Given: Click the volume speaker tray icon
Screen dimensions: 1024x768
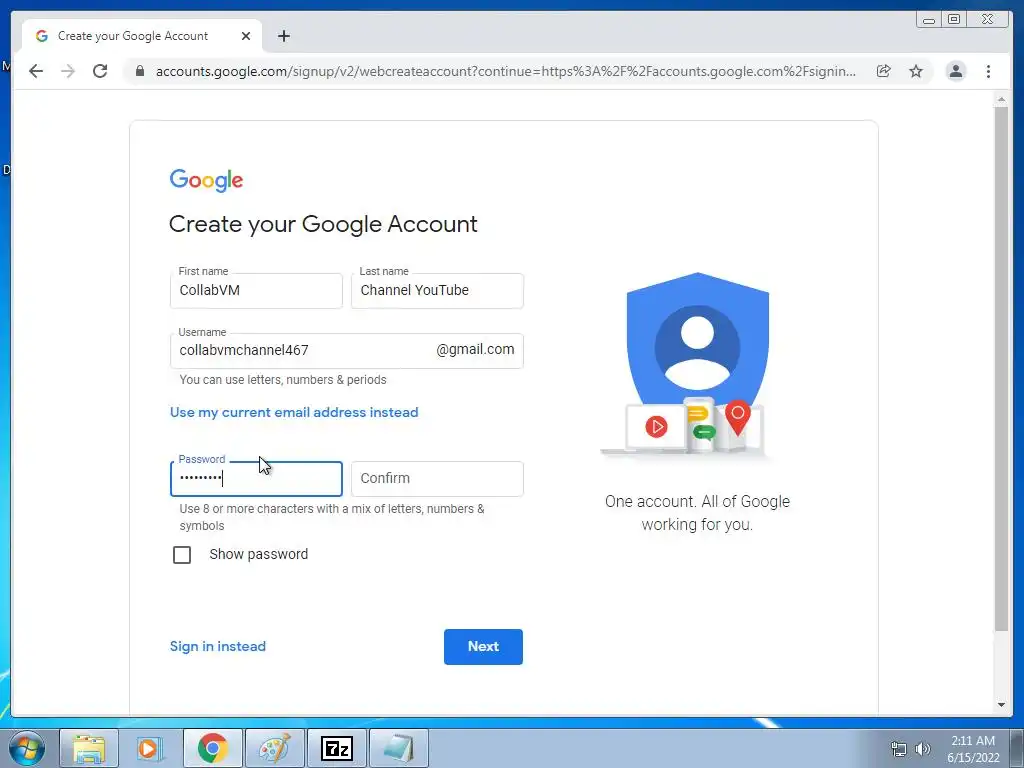Looking at the screenshot, I should click(923, 749).
